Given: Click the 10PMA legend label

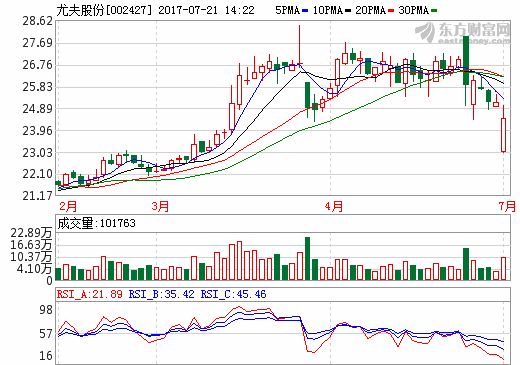Looking at the screenshot, I should coord(328,10).
